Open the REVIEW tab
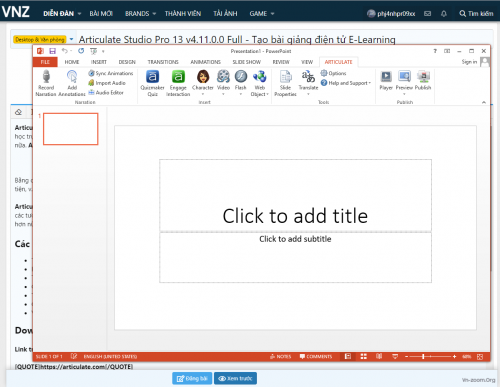The height and width of the screenshot is (387, 500). pyautogui.click(x=281, y=62)
